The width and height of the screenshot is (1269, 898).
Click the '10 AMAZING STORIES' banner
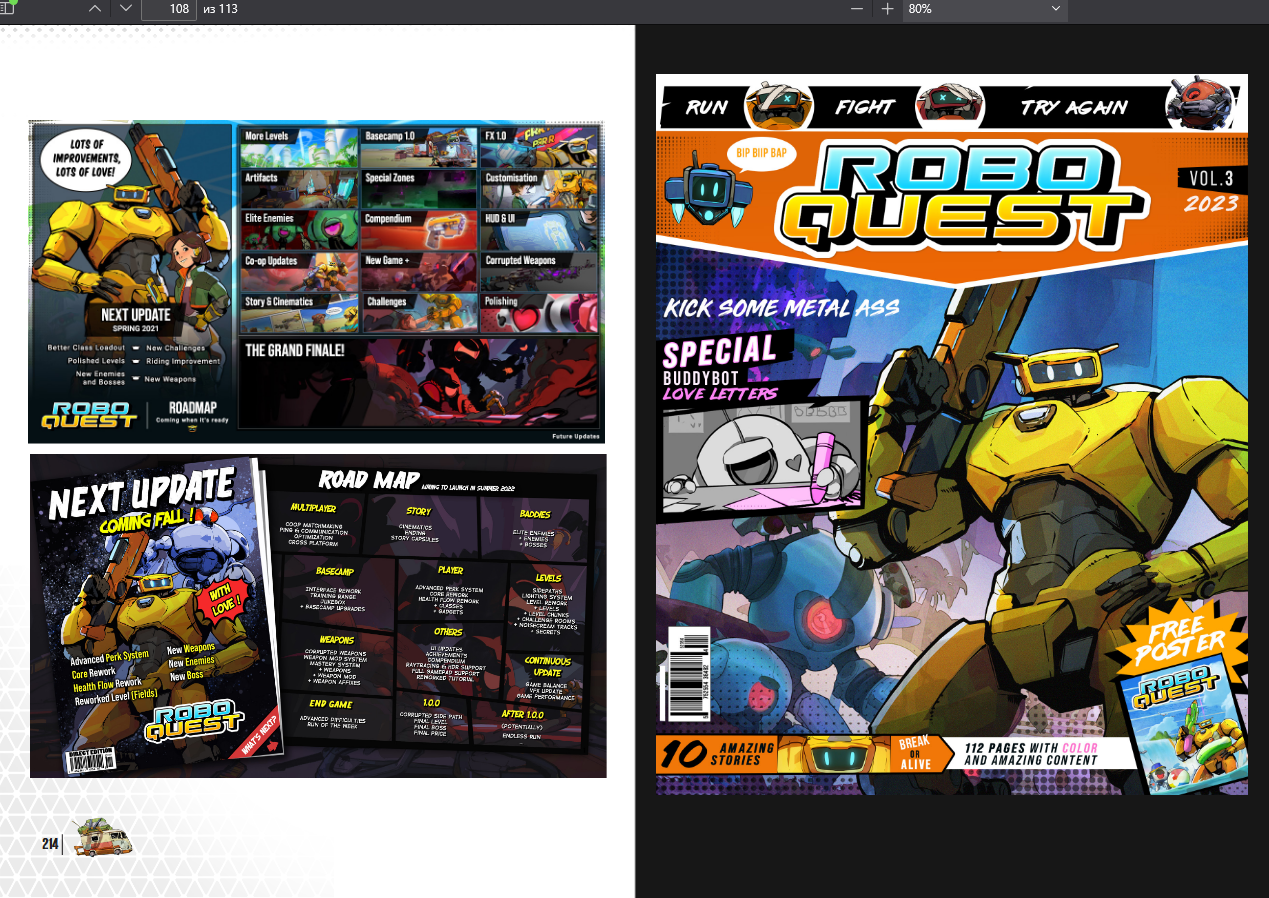[x=717, y=754]
